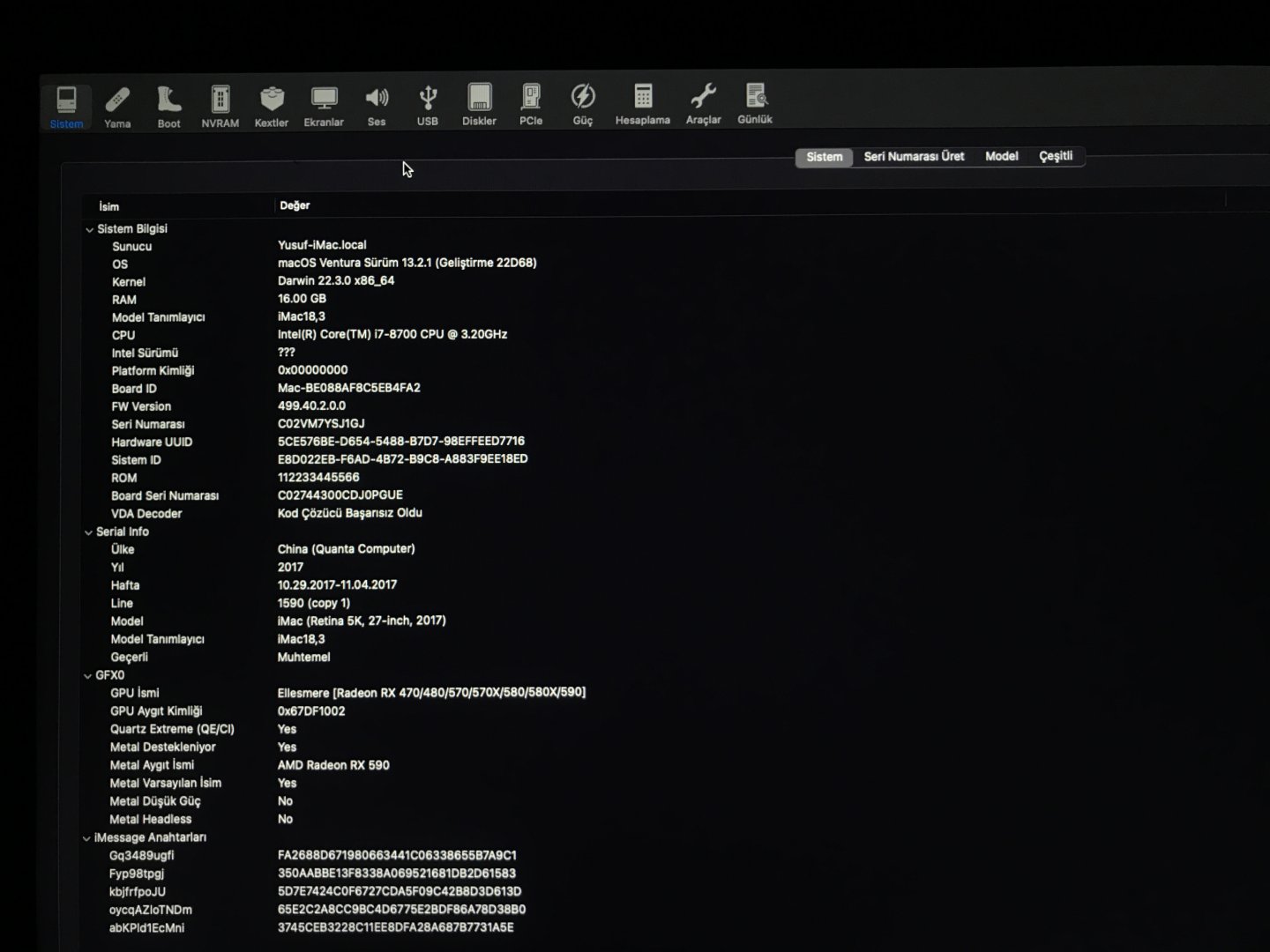Open the PCIe toolbar icon
This screenshot has width=1270, height=952.
pyautogui.click(x=531, y=106)
